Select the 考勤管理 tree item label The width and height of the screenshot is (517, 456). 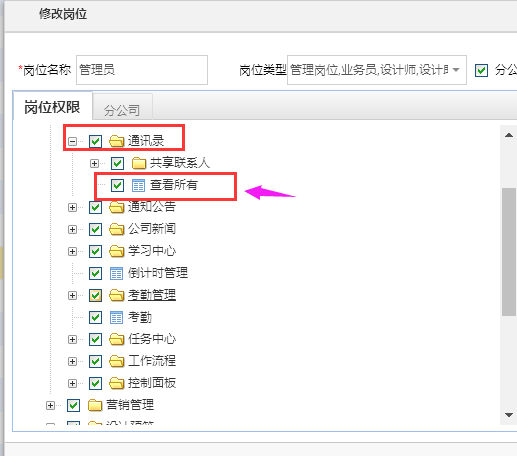pos(152,295)
